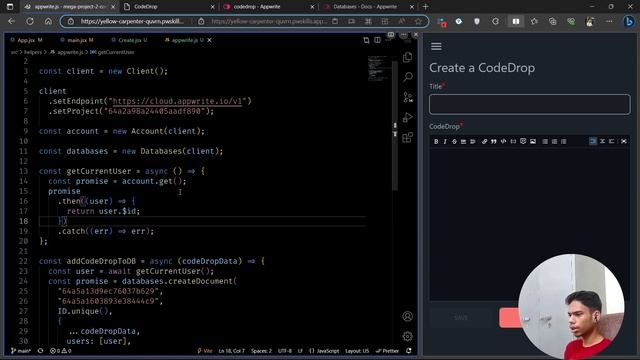The image size is (640, 360).
Task: Switch to the Create.jsx editor tab
Action: [129, 40]
